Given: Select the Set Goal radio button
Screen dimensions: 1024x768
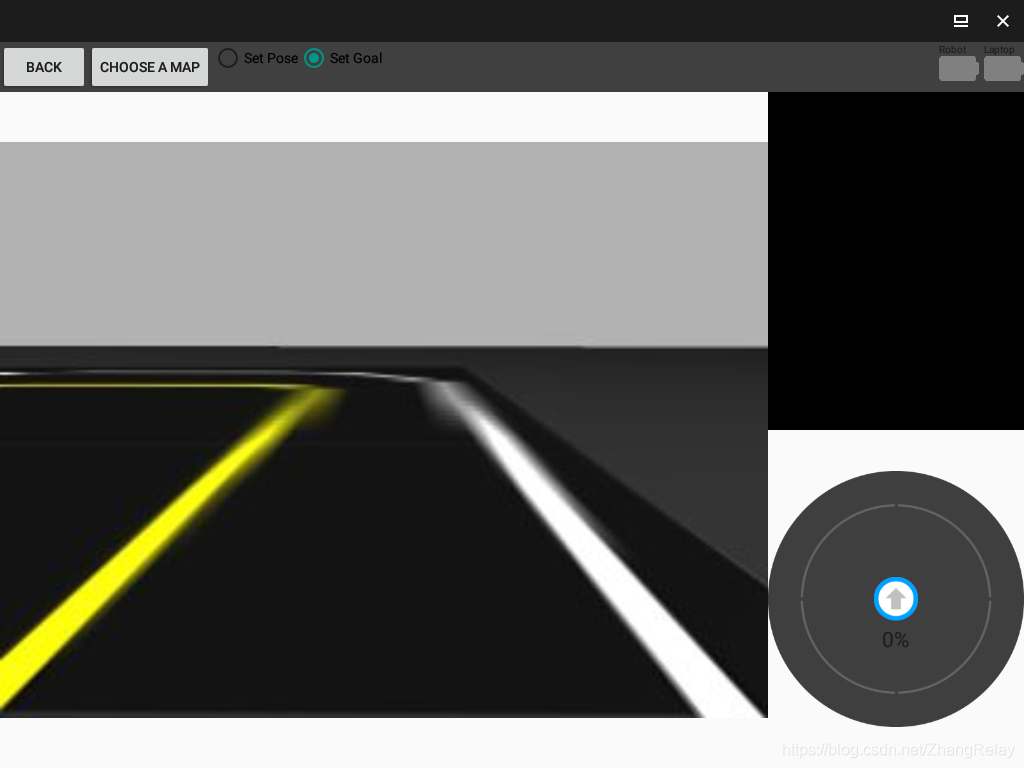Looking at the screenshot, I should click(x=314, y=58).
